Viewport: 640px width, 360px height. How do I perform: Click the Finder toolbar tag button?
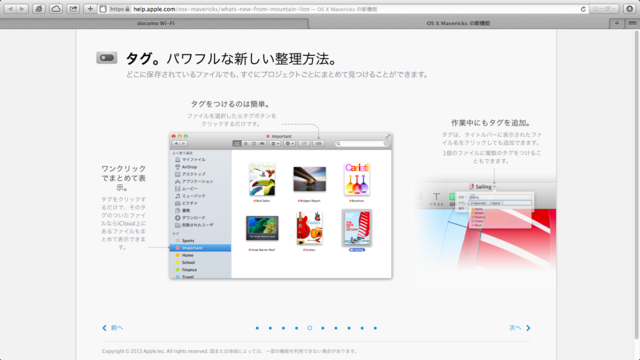coord(319,144)
